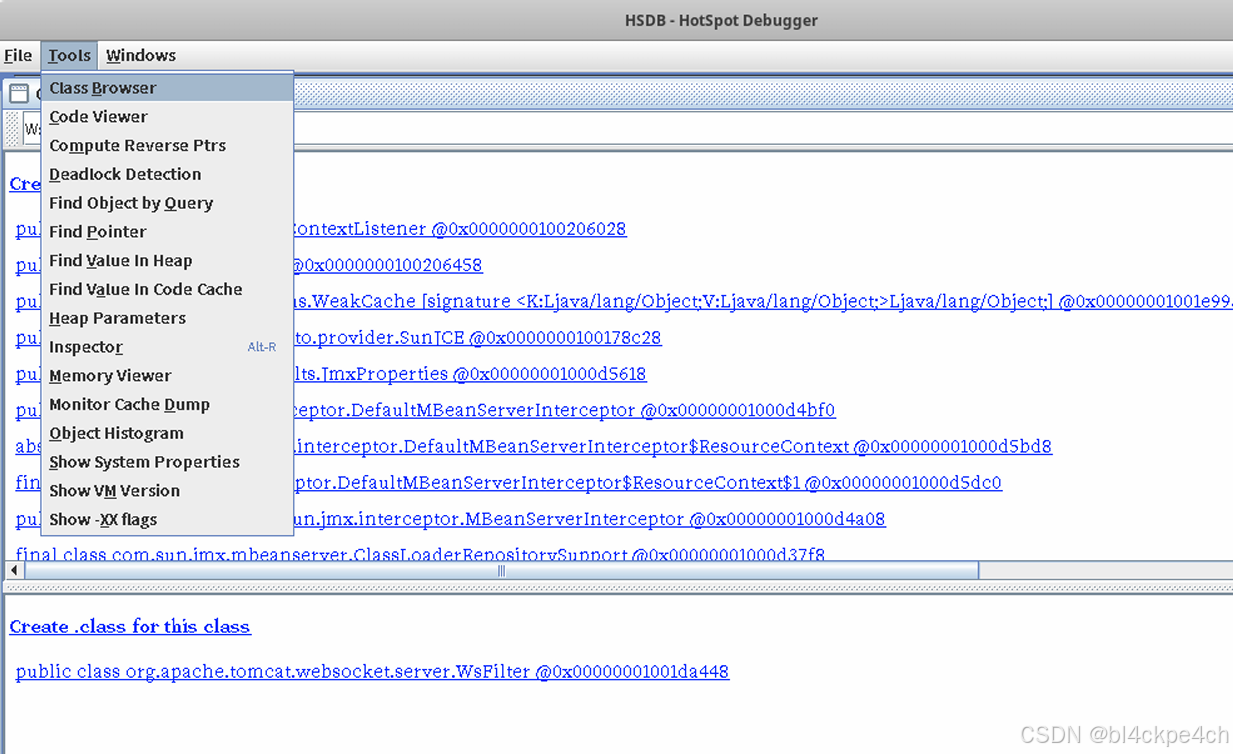Open the MBeanServerInterceptor @0x00000001000d4a08 link

point(590,519)
